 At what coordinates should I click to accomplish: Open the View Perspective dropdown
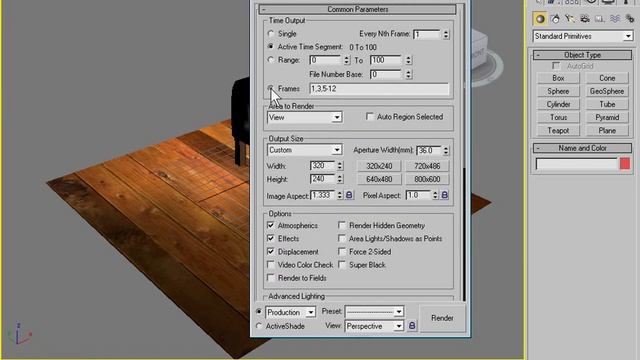coord(374,326)
